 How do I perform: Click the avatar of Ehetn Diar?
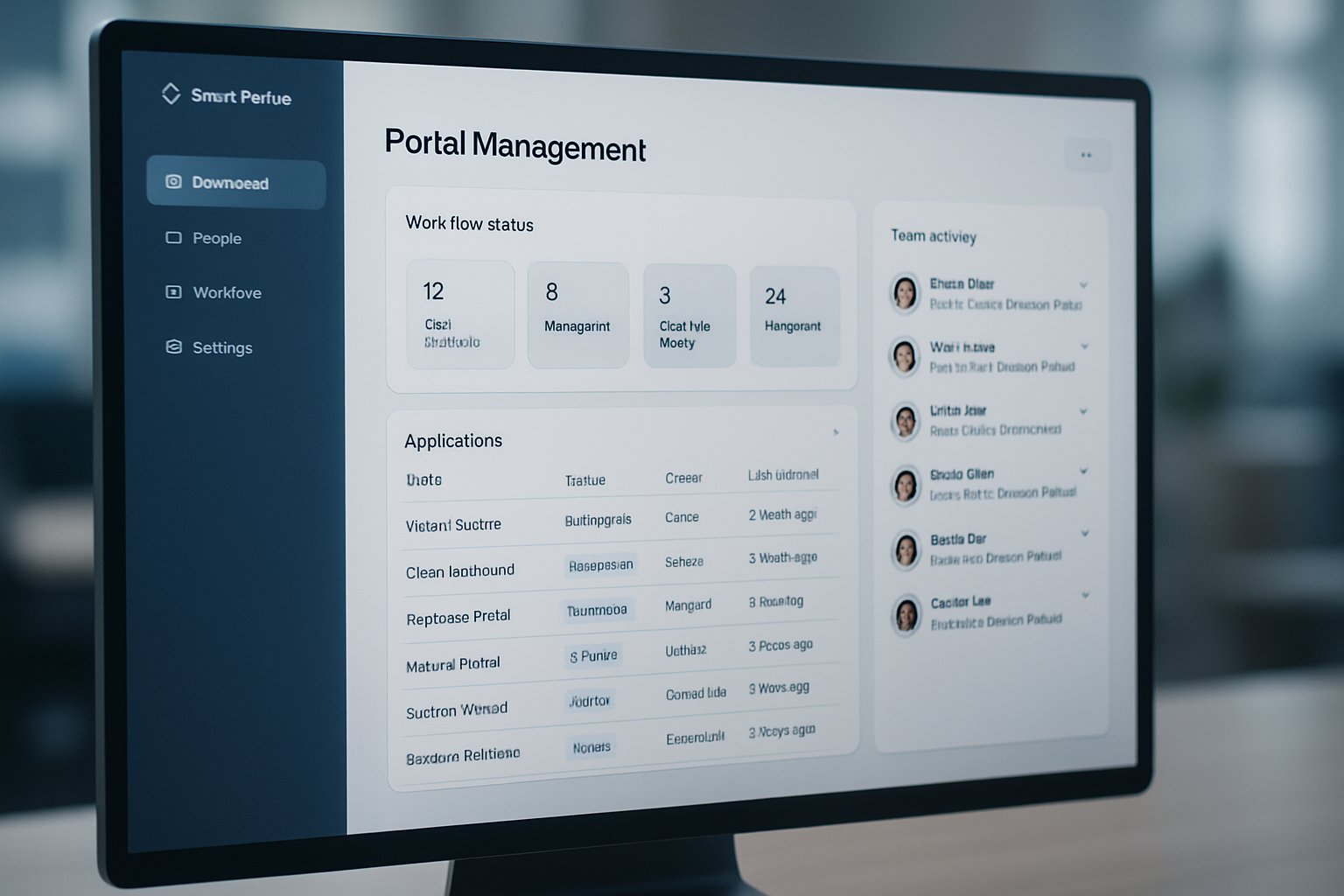[x=905, y=294]
